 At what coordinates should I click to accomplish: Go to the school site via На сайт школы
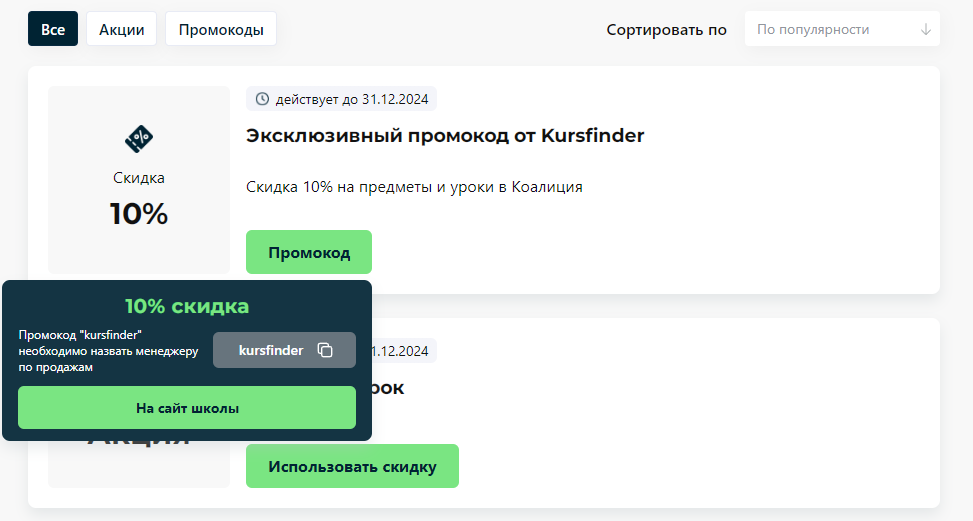(x=187, y=407)
